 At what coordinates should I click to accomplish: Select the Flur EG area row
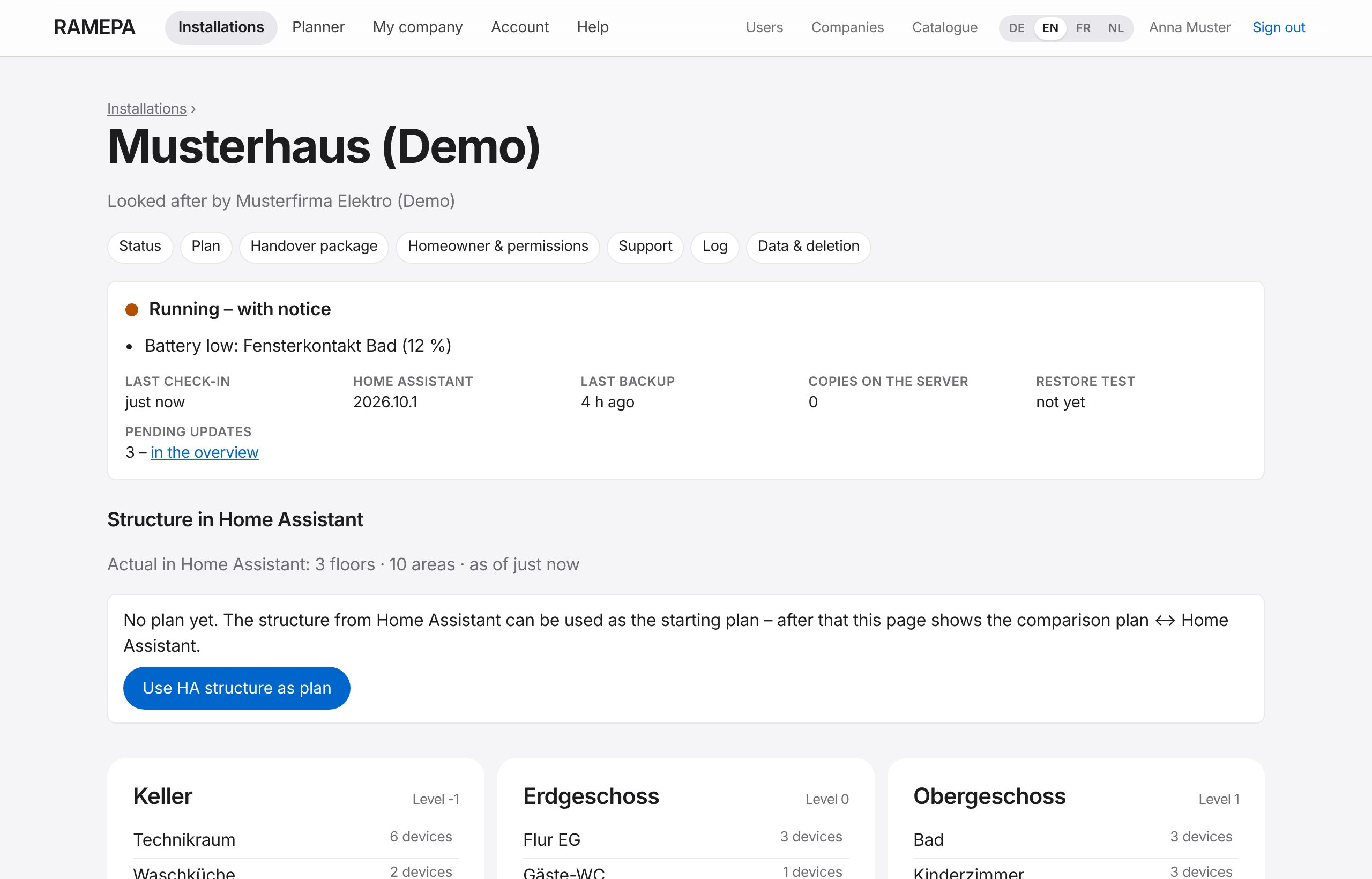point(685,839)
